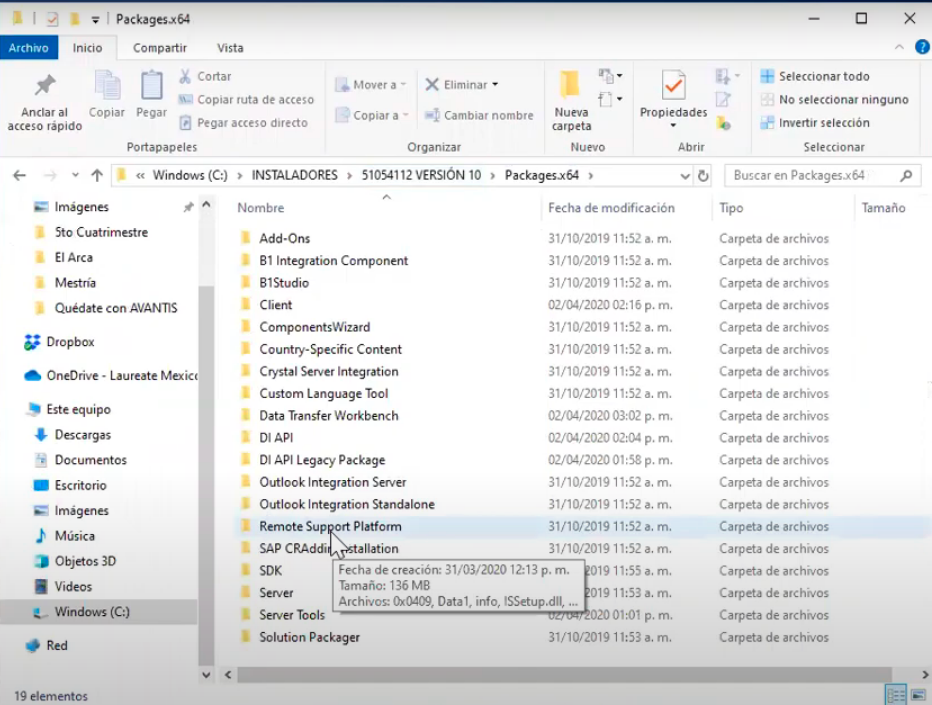The width and height of the screenshot is (932, 705).
Task: Refresh the folder view
Action: [x=703, y=176]
